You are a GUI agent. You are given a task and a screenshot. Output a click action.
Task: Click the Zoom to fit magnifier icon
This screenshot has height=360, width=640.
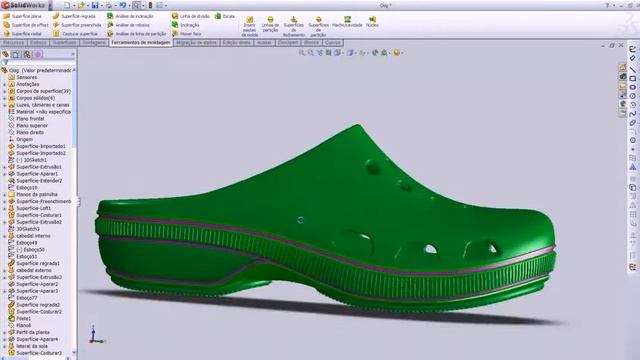click(x=302, y=53)
